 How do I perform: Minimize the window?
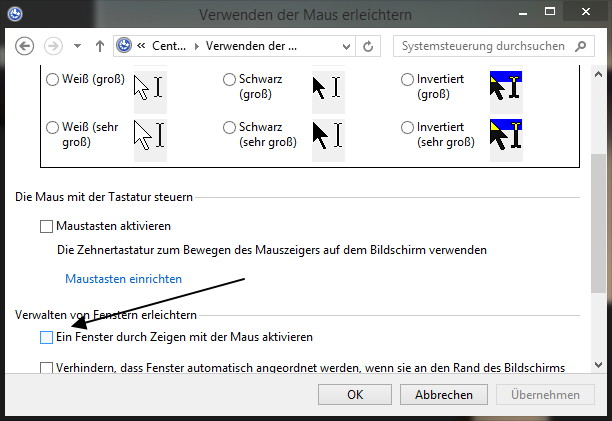click(523, 13)
